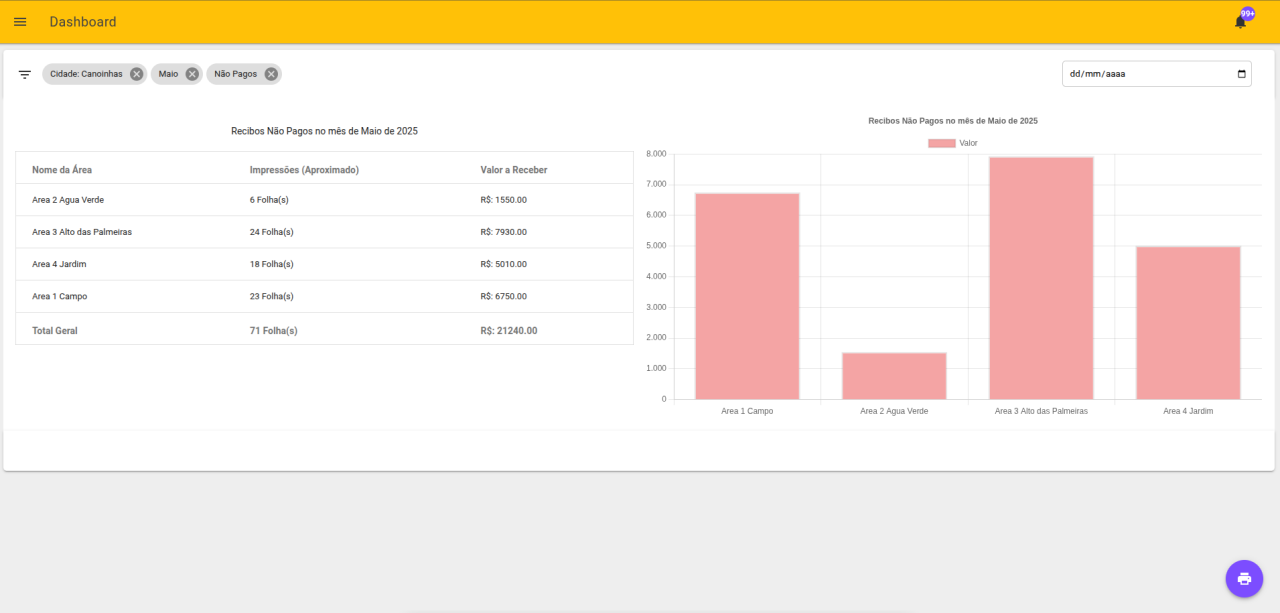Viewport: 1280px width, 613px height.
Task: Click the purple print floating button
Action: click(x=1244, y=578)
